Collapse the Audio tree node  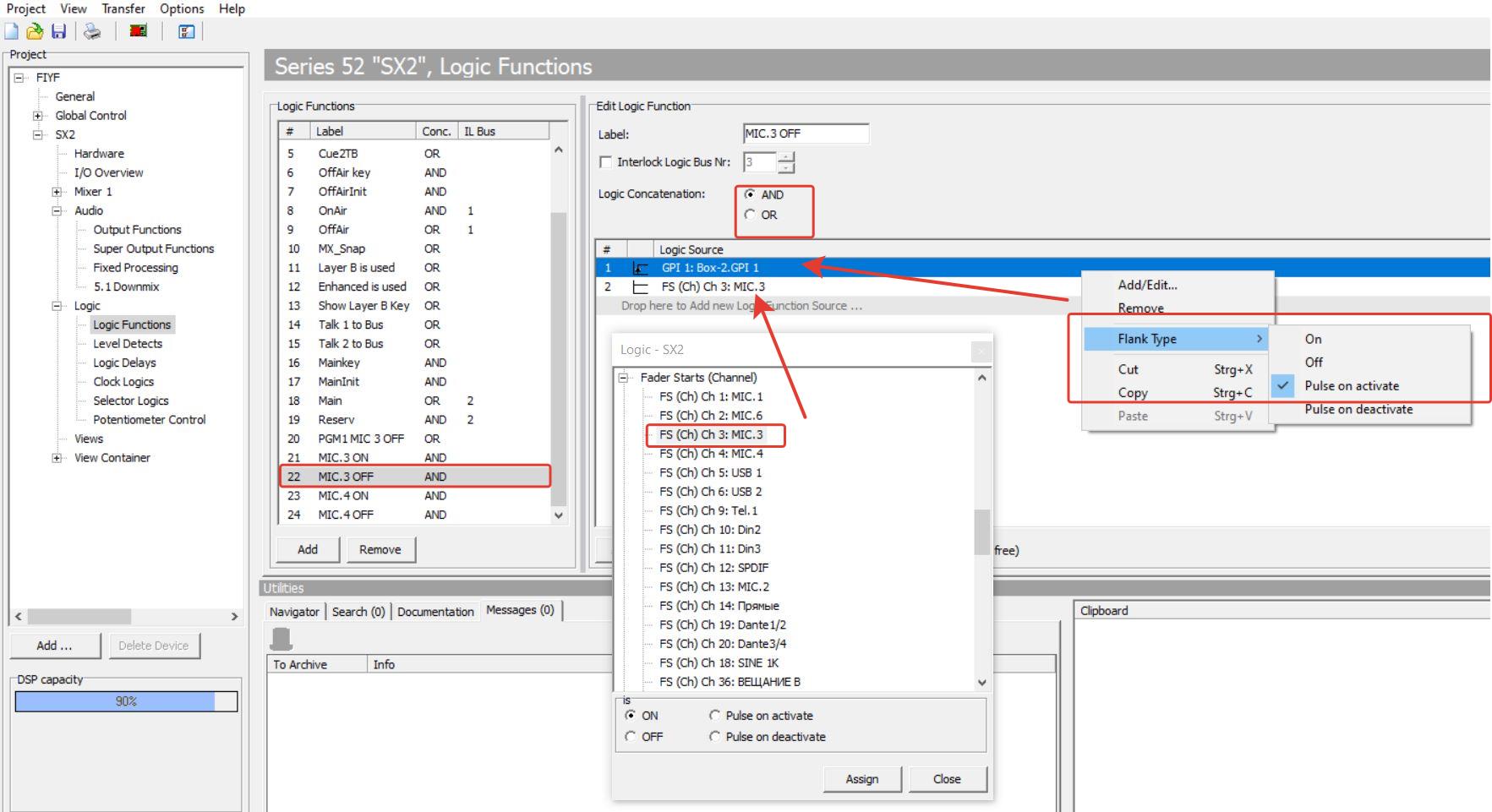pyautogui.click(x=57, y=210)
